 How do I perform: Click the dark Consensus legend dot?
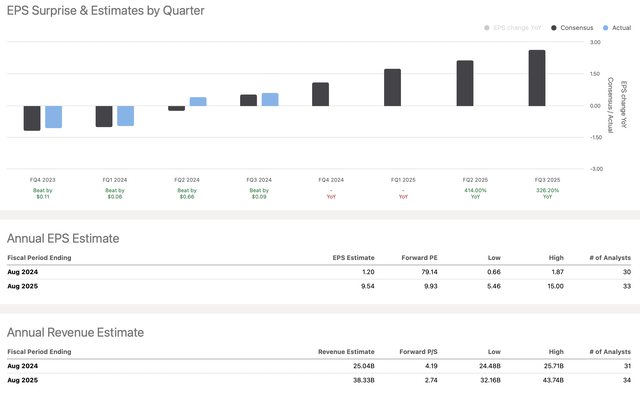554,28
